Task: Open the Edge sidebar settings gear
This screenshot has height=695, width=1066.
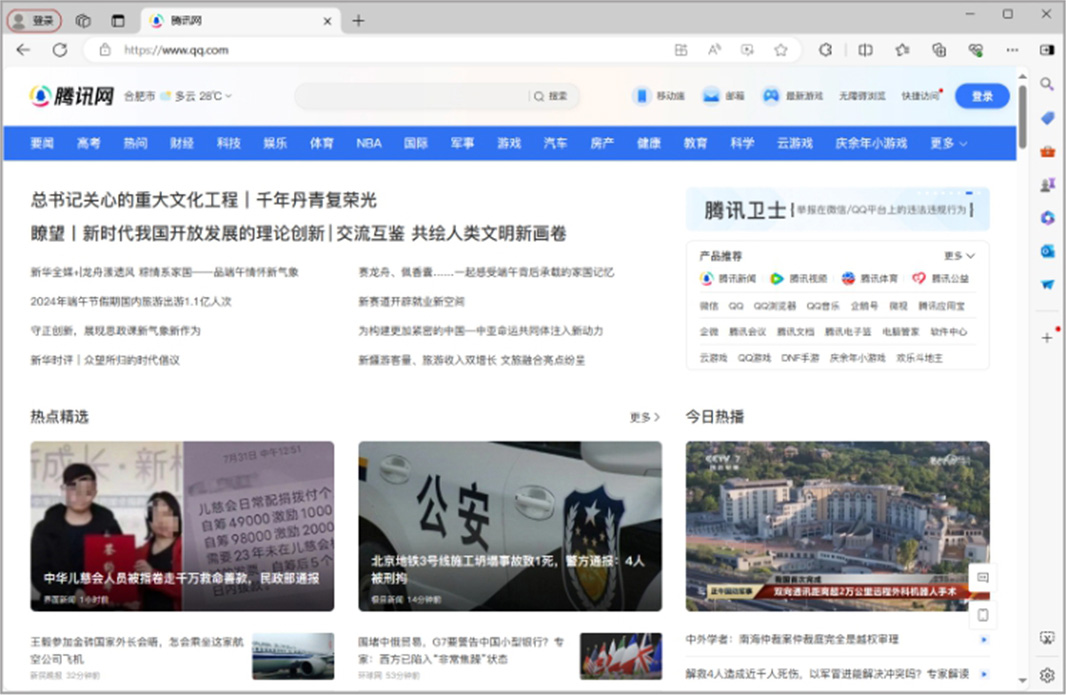Action: coord(1047,676)
